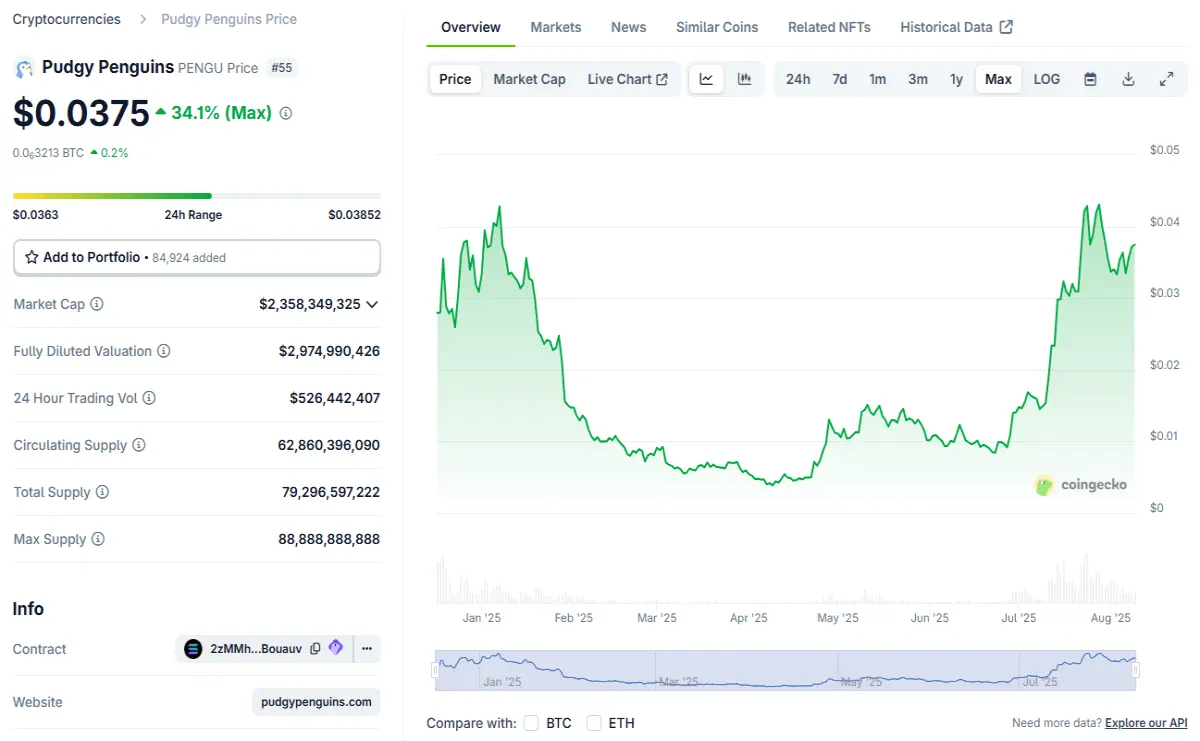Open the Markets tab

[x=556, y=27]
